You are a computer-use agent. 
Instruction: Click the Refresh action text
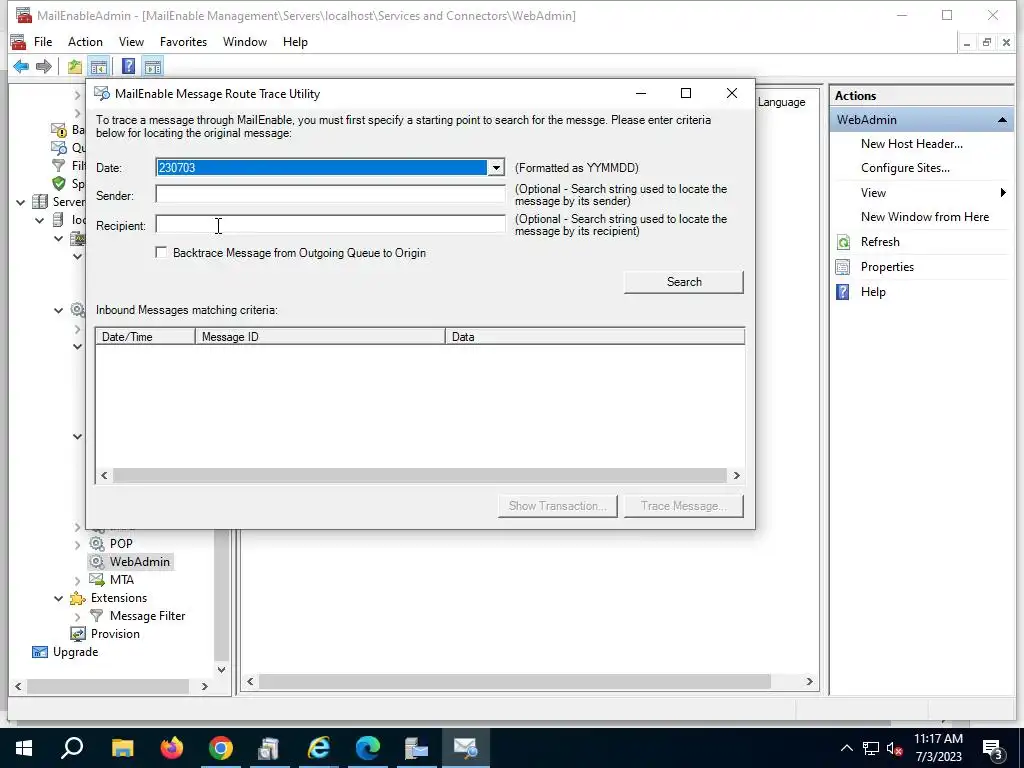point(880,242)
